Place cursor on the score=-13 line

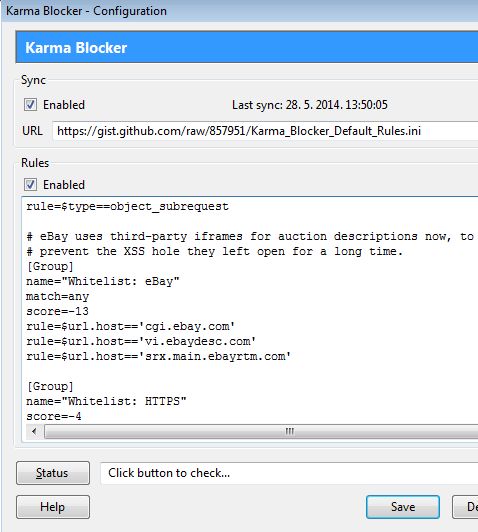(x=57, y=311)
